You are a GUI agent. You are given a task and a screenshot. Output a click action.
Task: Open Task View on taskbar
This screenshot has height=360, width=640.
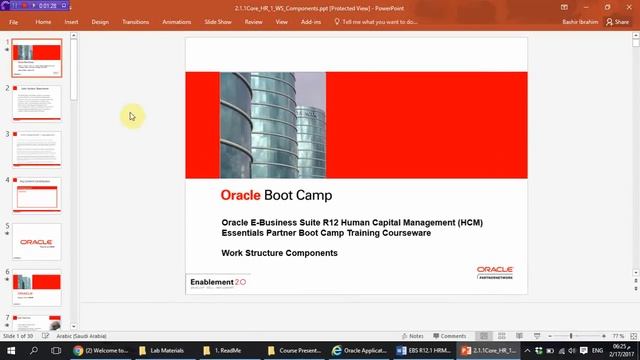tap(56, 351)
